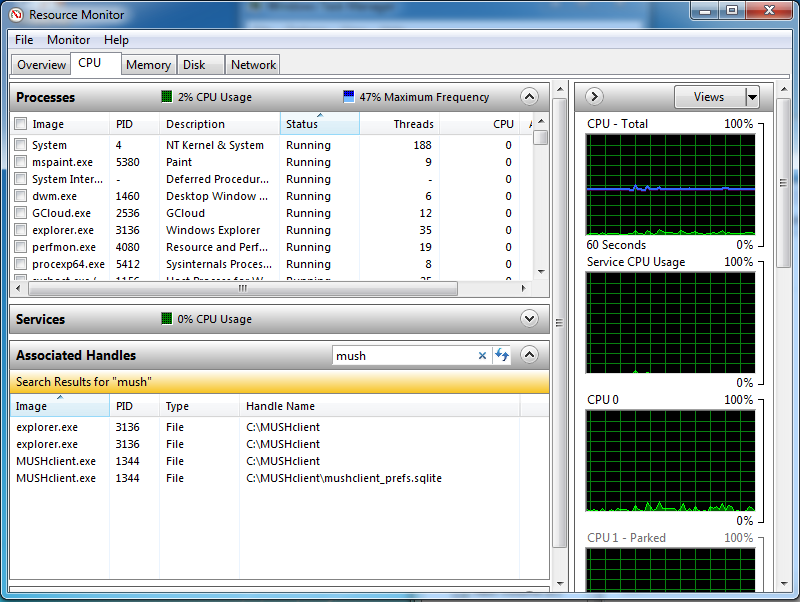Check the perfmon.exe checkbox
Image resolution: width=800 pixels, height=602 pixels.
tap(21, 247)
